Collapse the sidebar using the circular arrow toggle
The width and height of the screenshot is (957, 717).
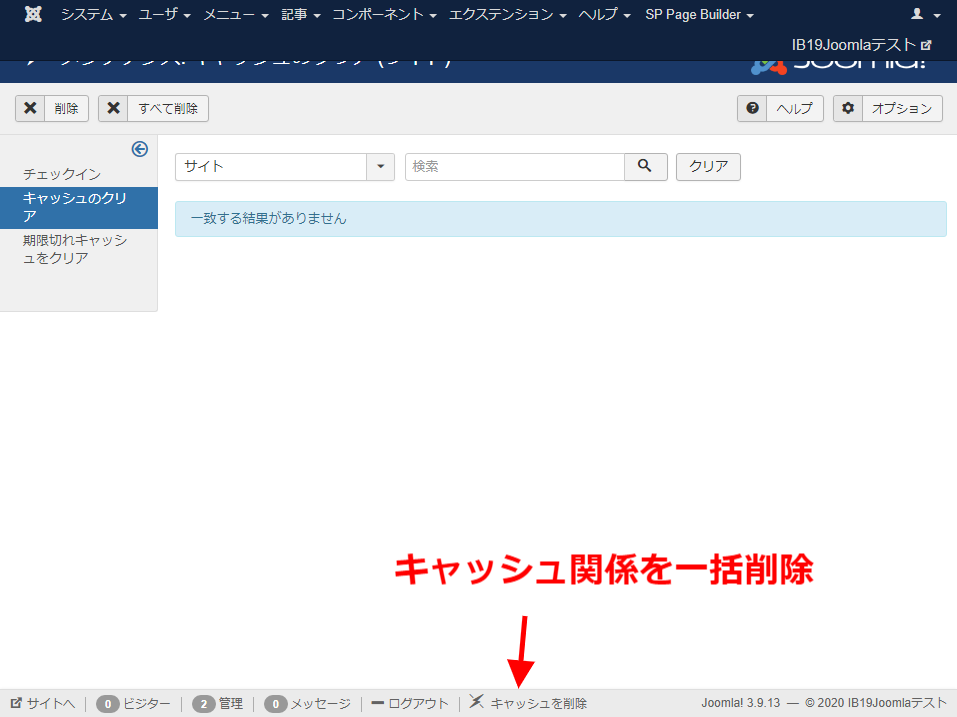pyautogui.click(x=139, y=148)
